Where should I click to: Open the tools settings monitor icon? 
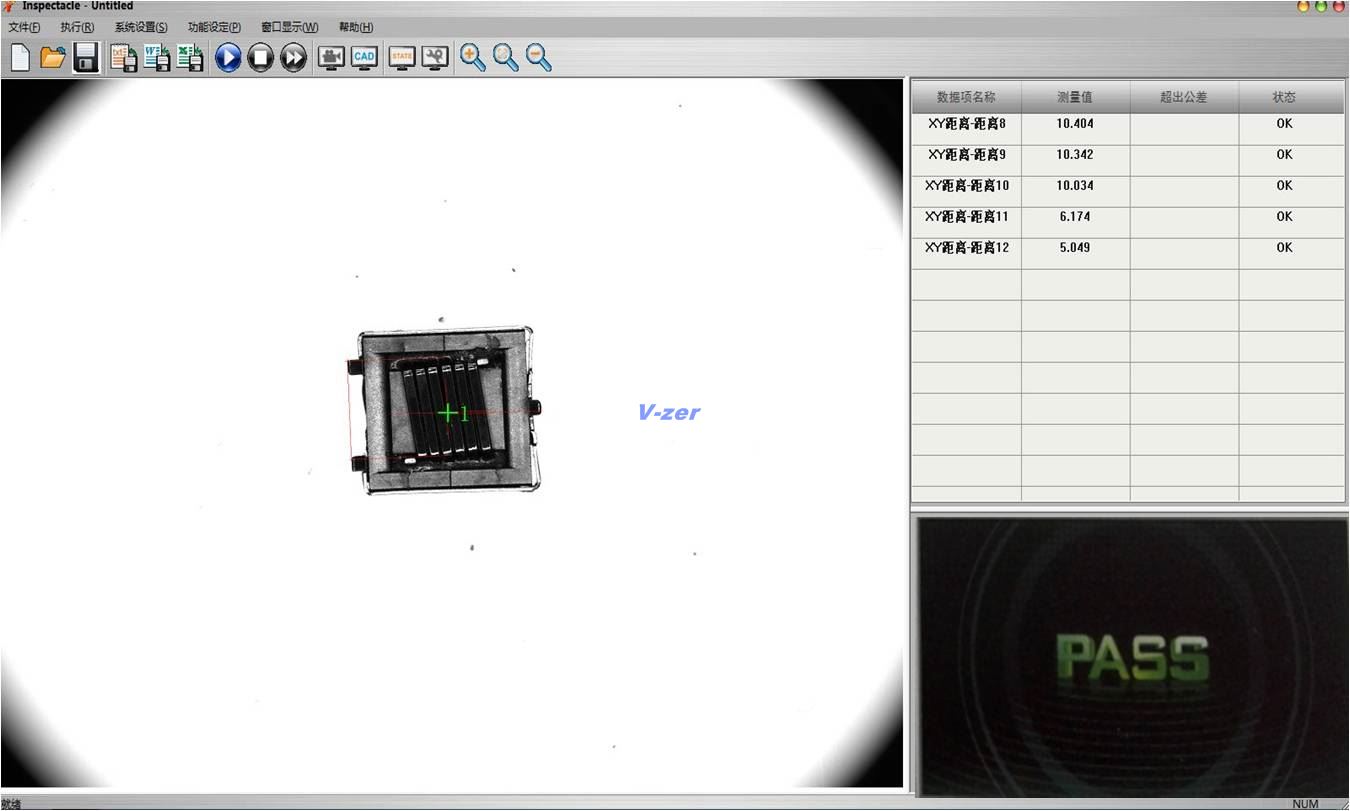point(435,58)
